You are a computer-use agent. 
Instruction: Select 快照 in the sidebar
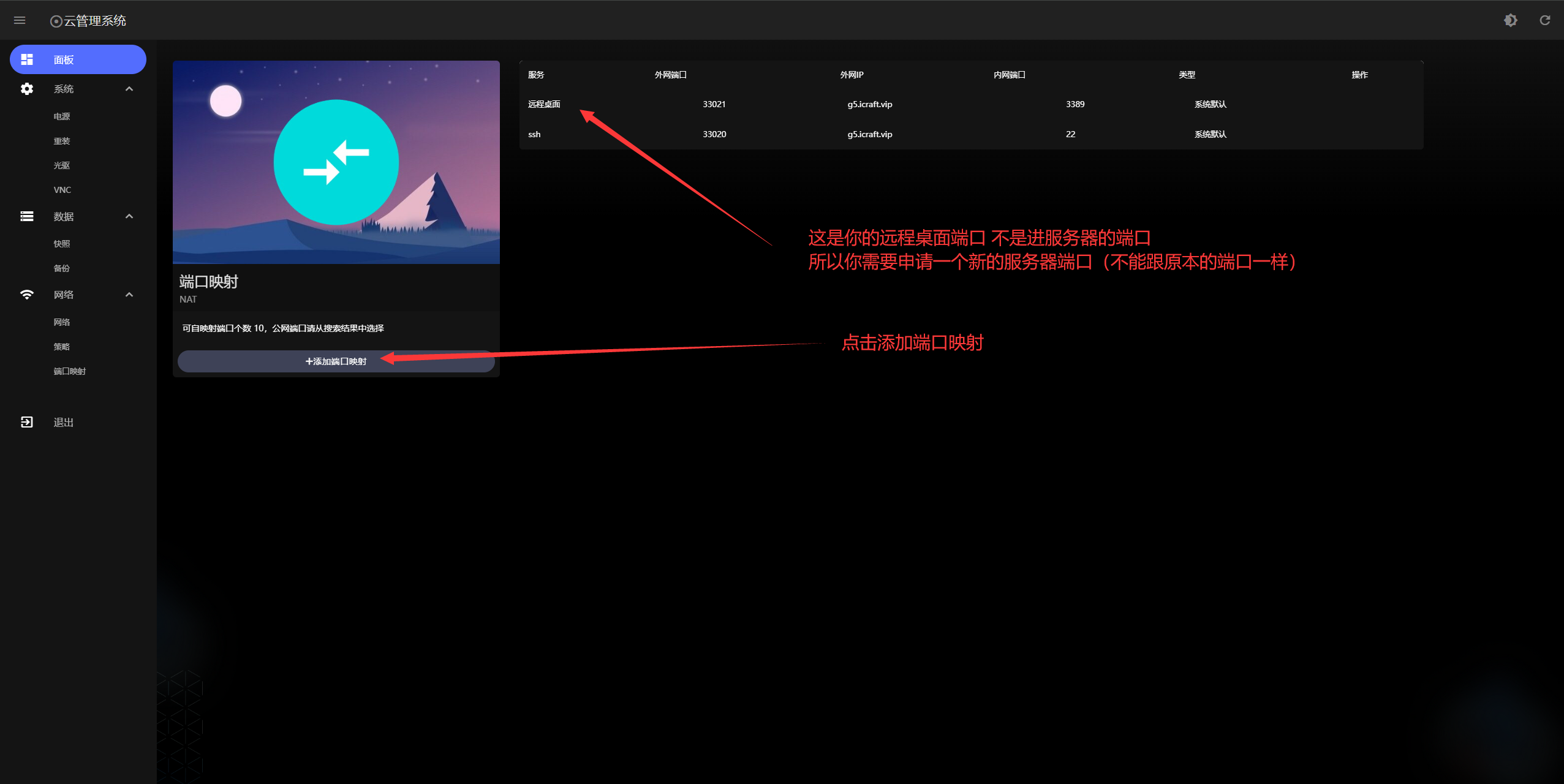click(62, 244)
